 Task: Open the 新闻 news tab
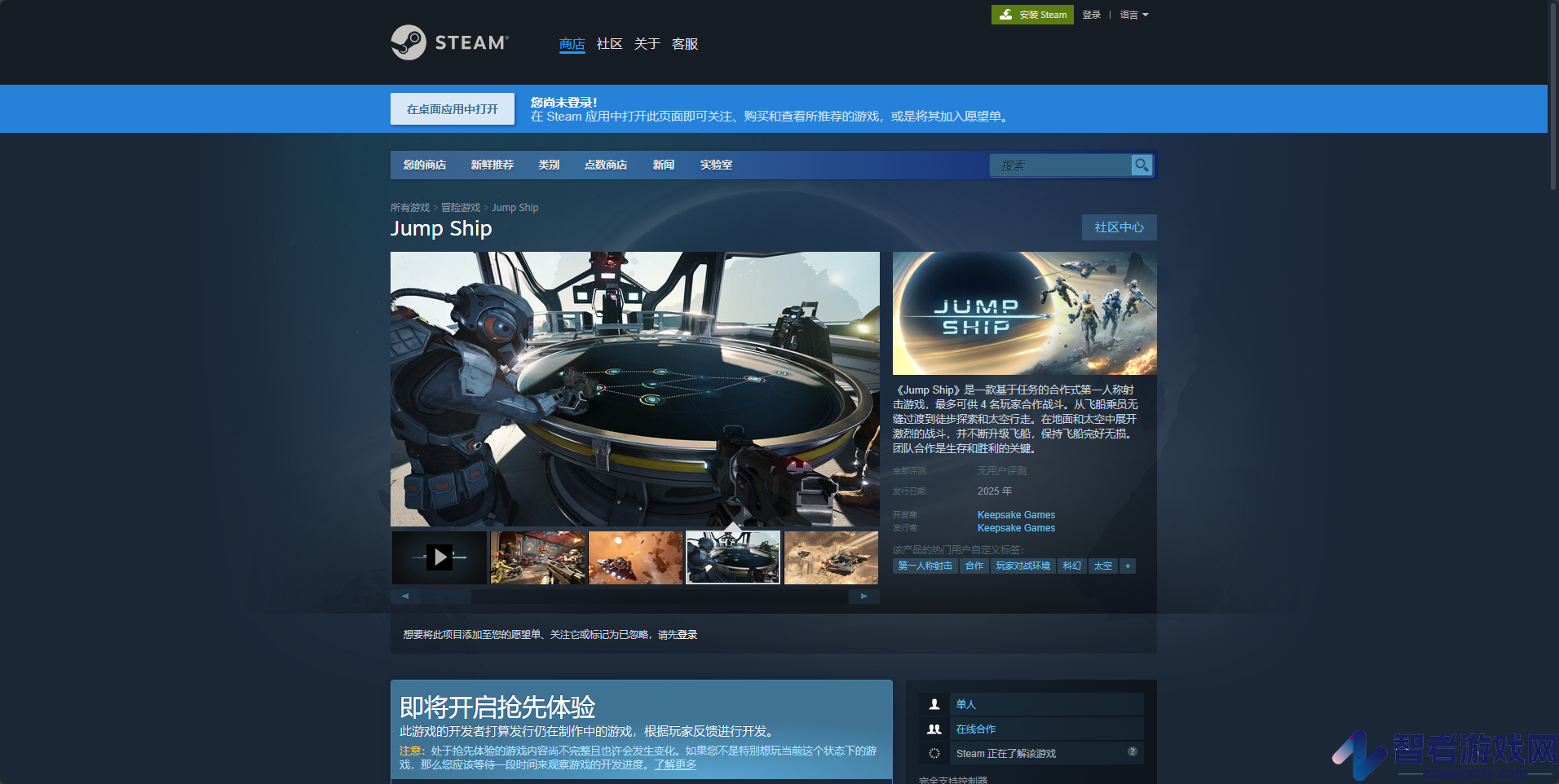(664, 165)
